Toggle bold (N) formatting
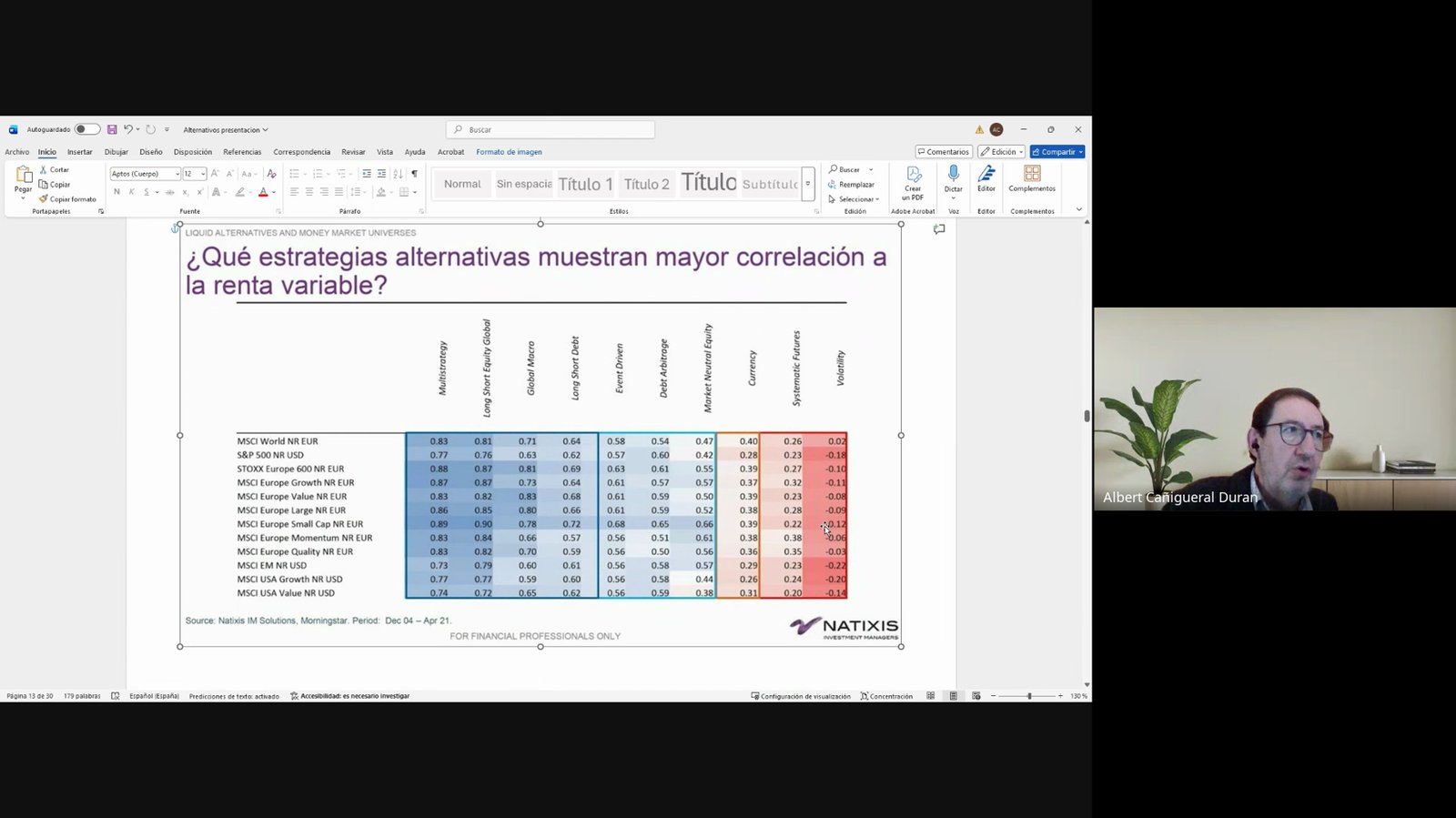The width and height of the screenshot is (1456, 818). (x=116, y=192)
